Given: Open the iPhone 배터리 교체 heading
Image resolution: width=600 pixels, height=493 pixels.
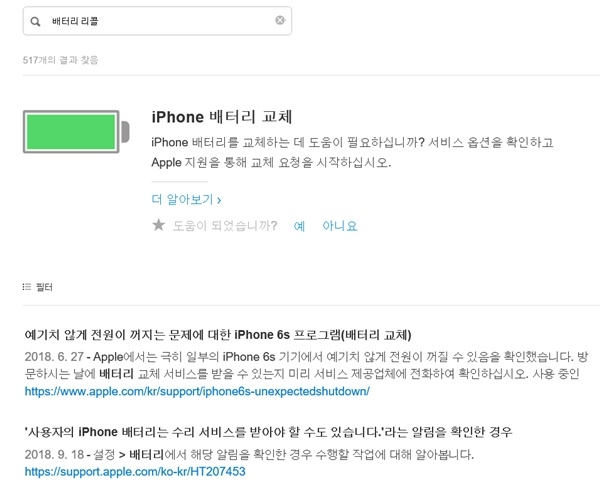Looking at the screenshot, I should [x=222, y=117].
